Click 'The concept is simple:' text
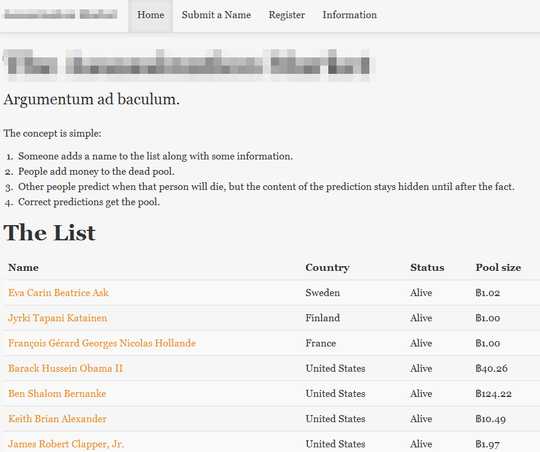Viewport: 540px width, 452px height. tap(52, 133)
